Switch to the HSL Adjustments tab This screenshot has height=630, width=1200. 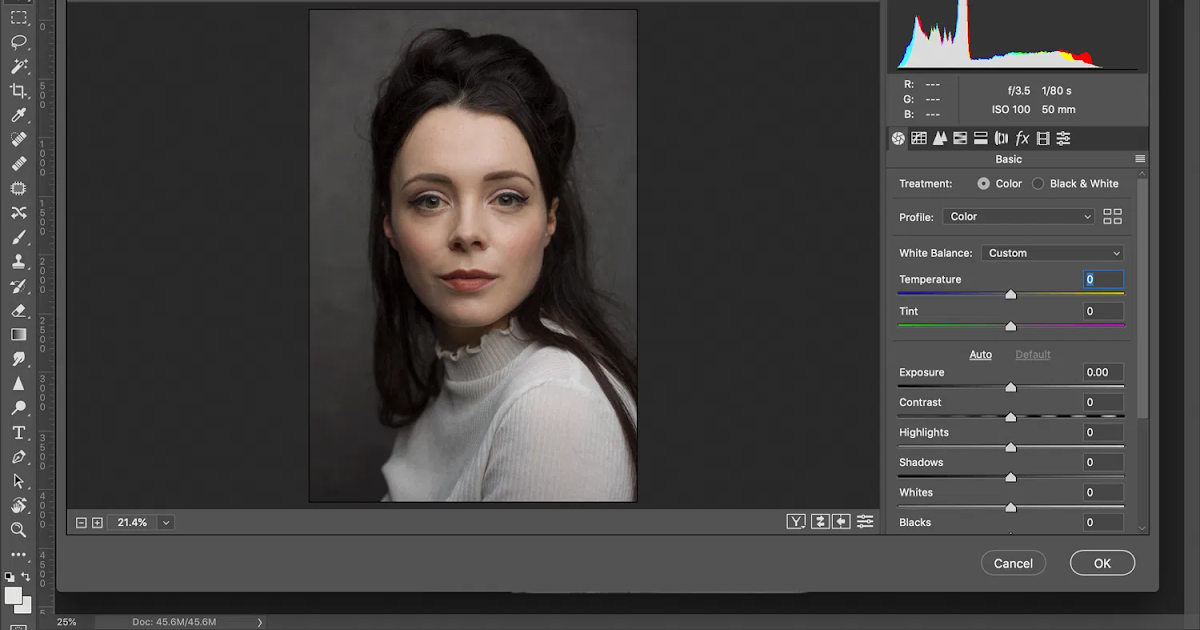[960, 138]
